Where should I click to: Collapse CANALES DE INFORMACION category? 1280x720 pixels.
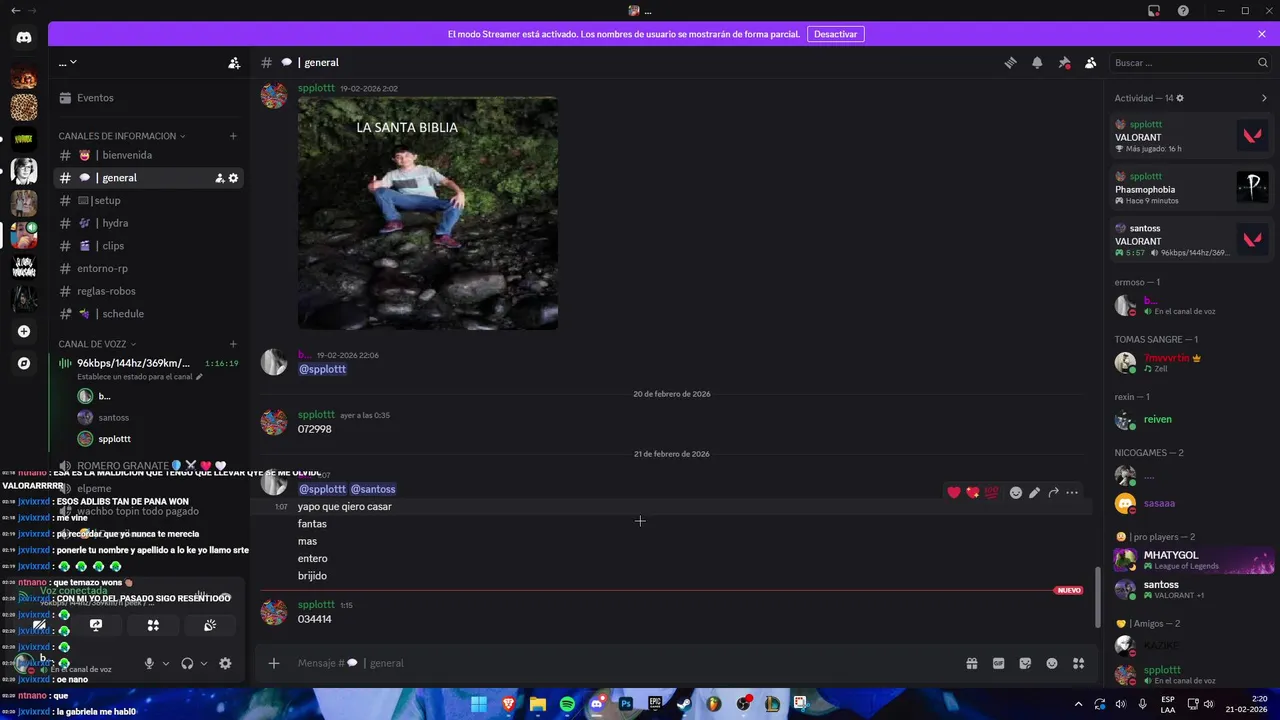point(122,136)
